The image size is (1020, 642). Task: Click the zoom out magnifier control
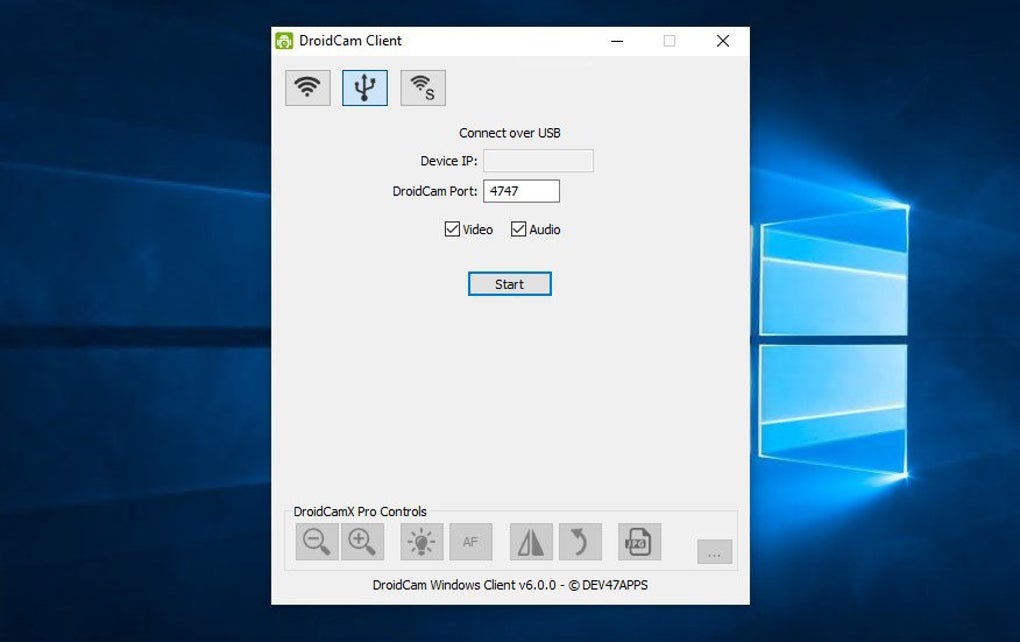[x=317, y=541]
